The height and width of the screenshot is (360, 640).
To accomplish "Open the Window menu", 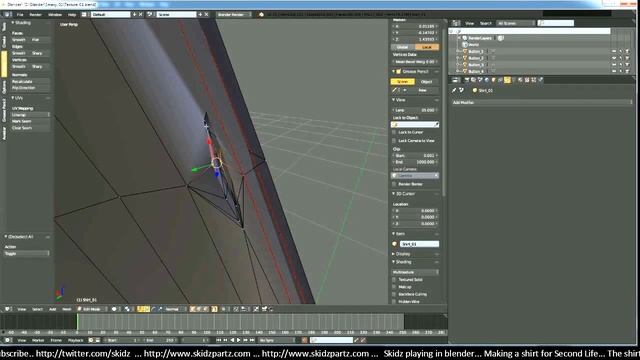I will click(x=55, y=15).
